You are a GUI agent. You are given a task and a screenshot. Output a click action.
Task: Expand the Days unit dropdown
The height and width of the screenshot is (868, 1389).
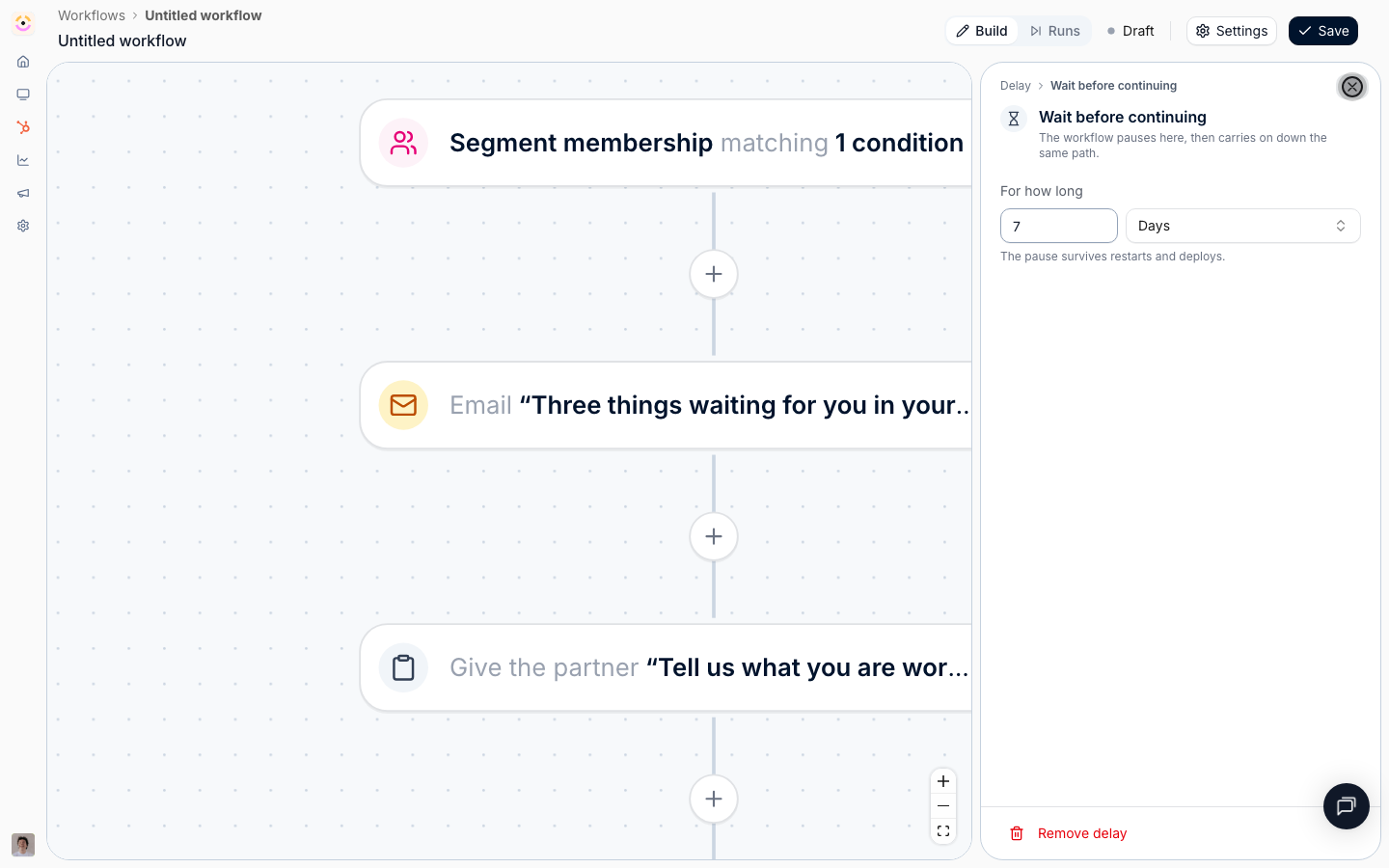[1242, 226]
